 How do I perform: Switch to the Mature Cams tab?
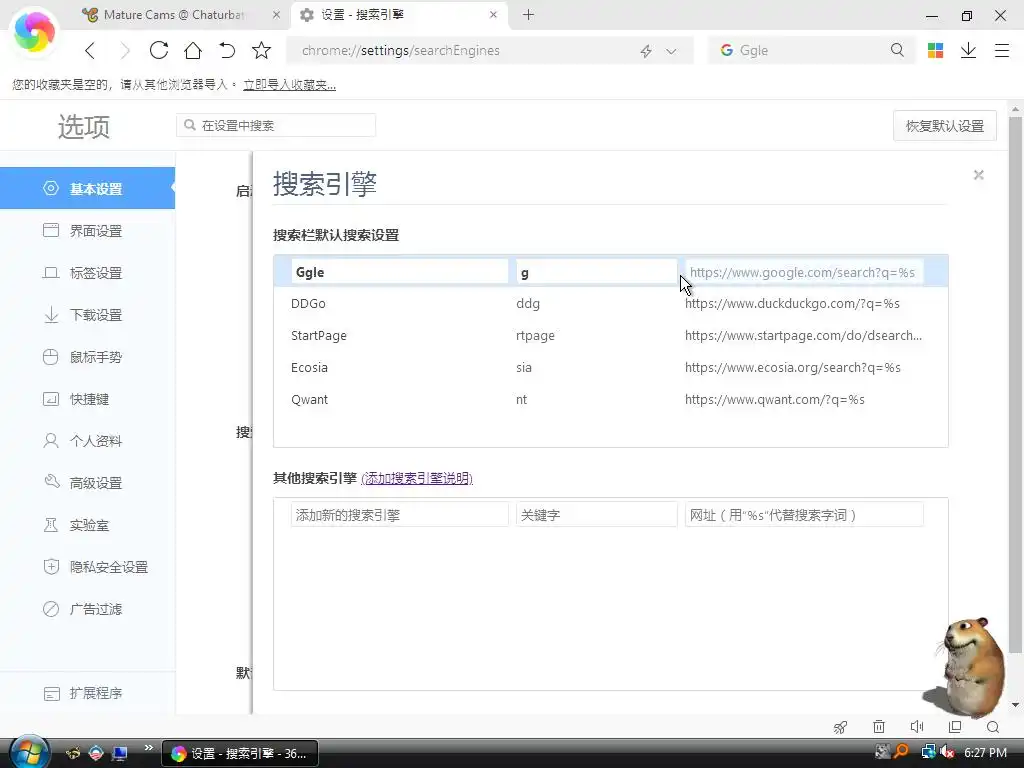click(x=183, y=14)
